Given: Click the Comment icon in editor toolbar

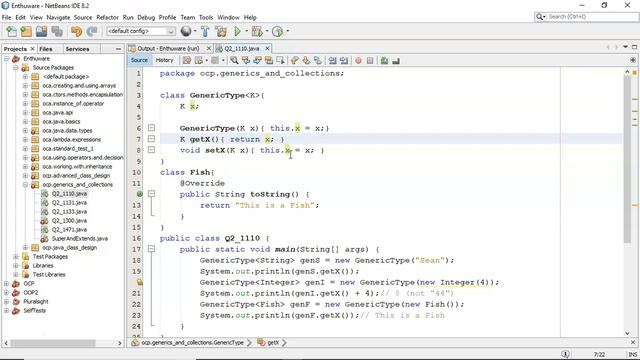Looking at the screenshot, I should click(384, 60).
